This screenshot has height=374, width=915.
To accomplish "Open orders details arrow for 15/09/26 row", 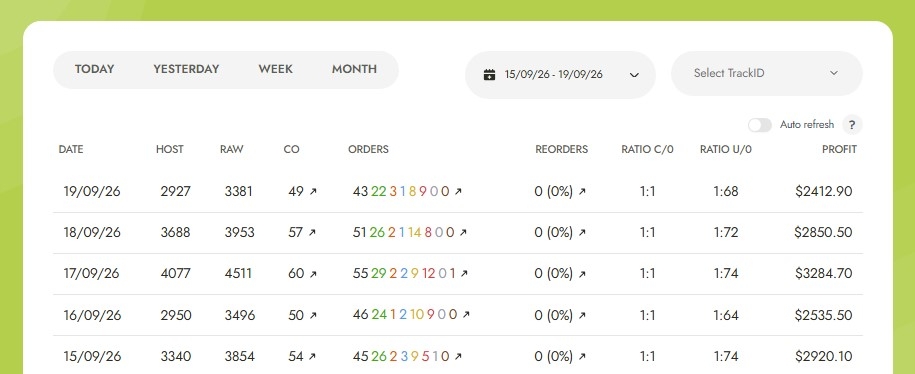I will click(458, 356).
